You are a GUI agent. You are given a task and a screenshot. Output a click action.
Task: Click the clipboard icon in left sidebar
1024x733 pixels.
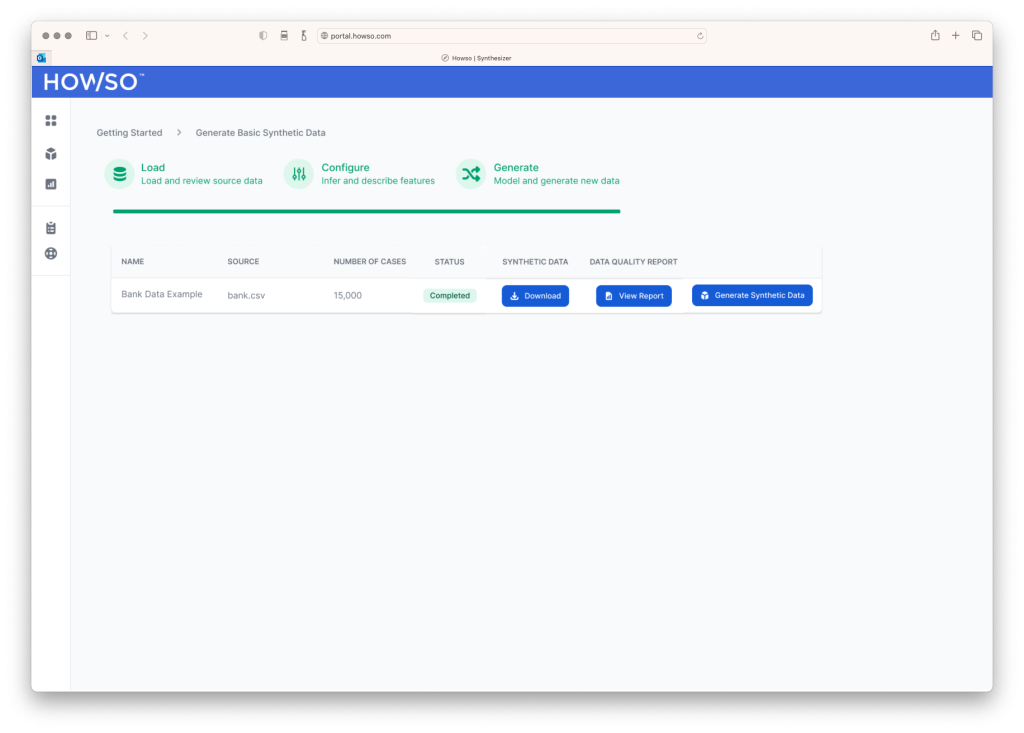[51, 228]
